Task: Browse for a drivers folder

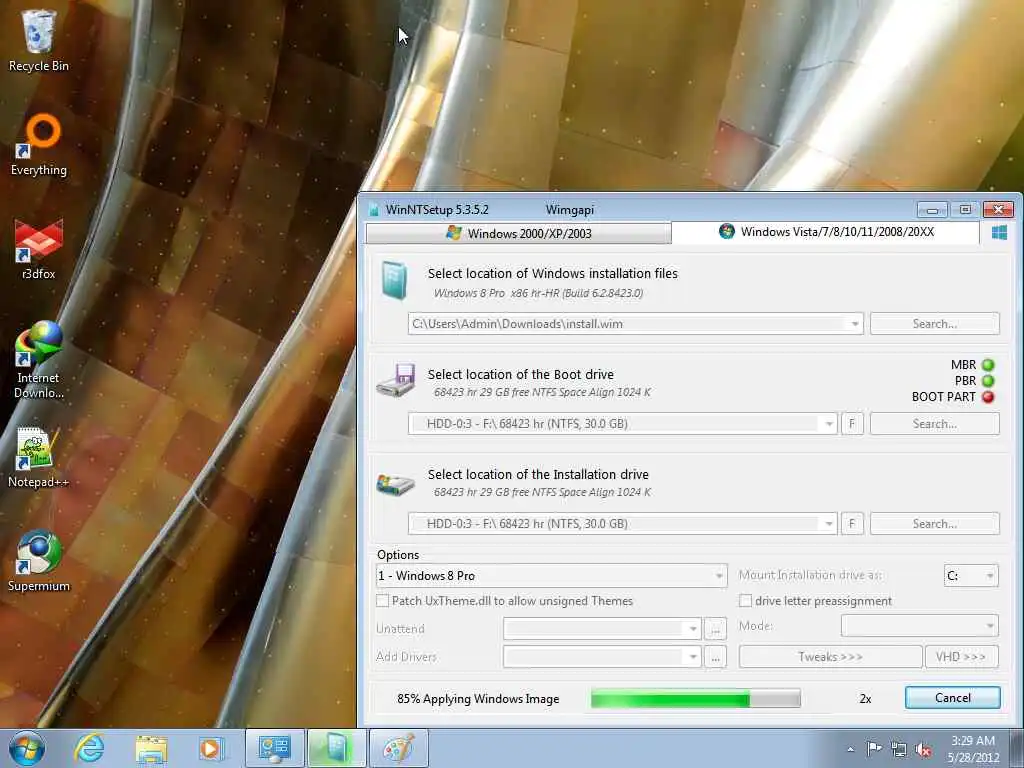Action: (x=716, y=657)
